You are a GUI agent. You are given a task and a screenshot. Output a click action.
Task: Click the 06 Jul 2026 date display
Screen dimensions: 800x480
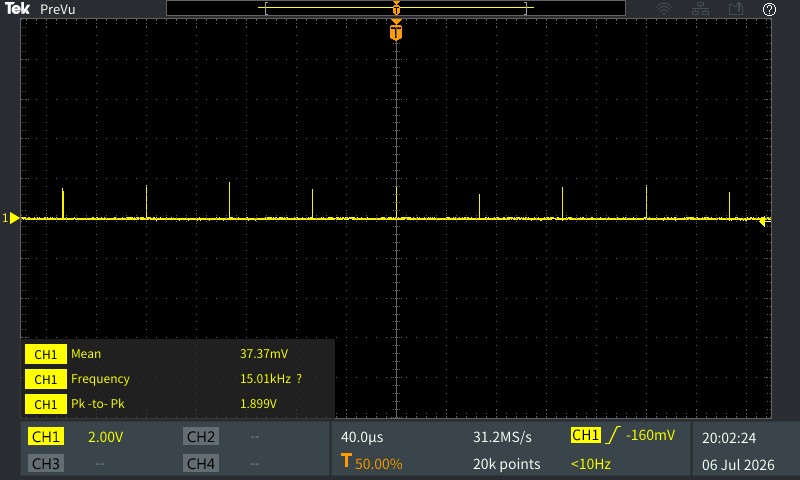pyautogui.click(x=738, y=465)
